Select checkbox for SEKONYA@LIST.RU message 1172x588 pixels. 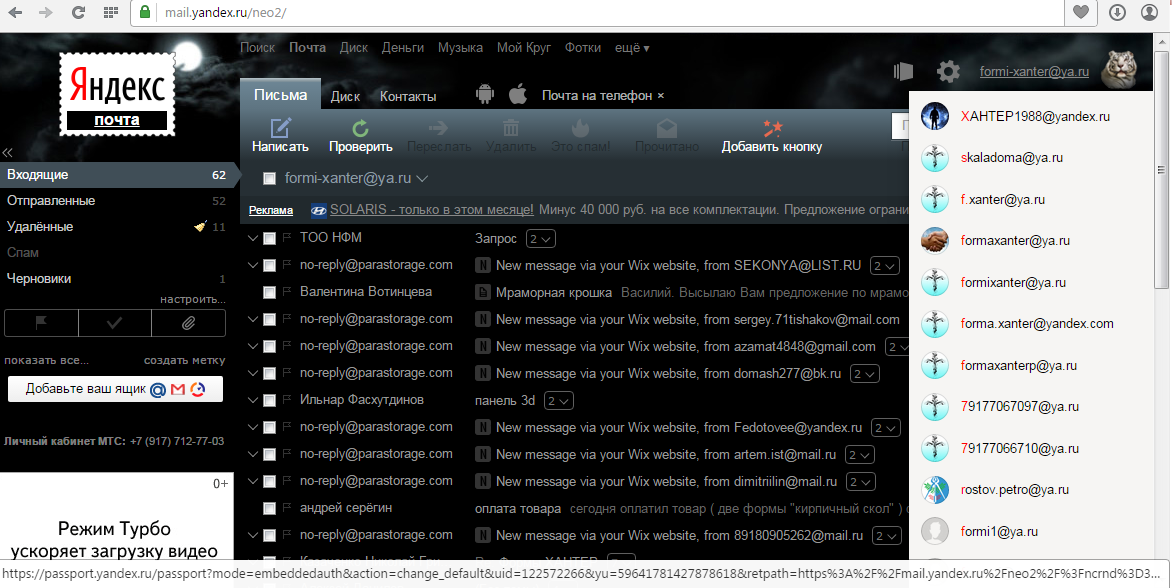pyautogui.click(x=269, y=265)
